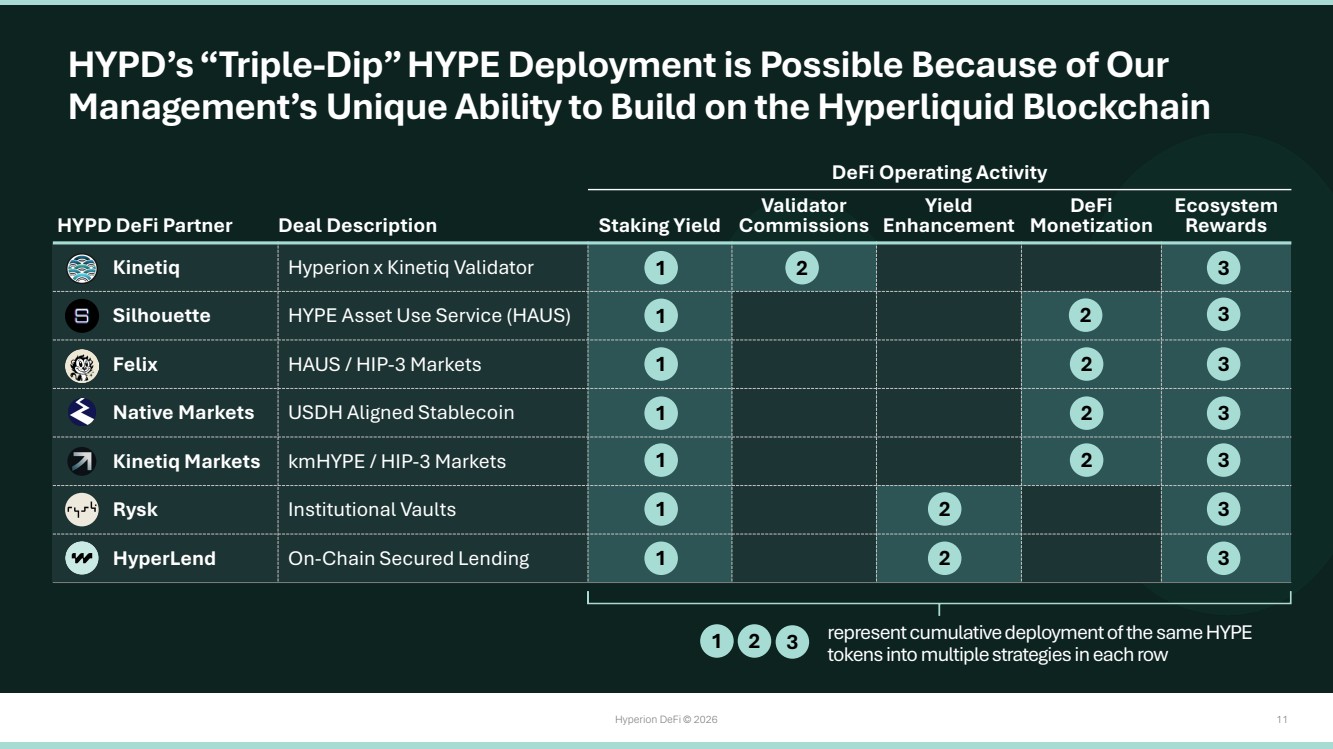Viewport: 1333px width, 749px height.
Task: Click 'Institutional Vaults' deal description
Action: [372, 509]
